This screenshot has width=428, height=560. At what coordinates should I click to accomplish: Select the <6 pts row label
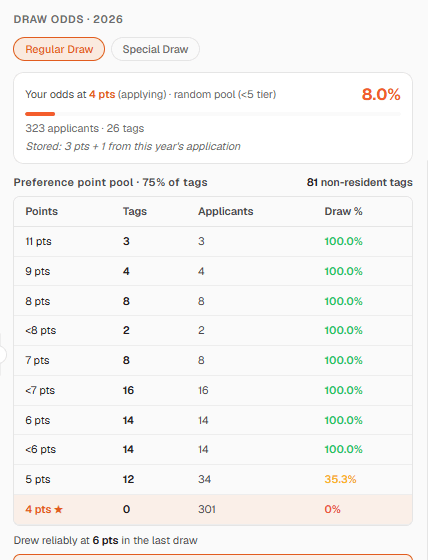point(41,449)
